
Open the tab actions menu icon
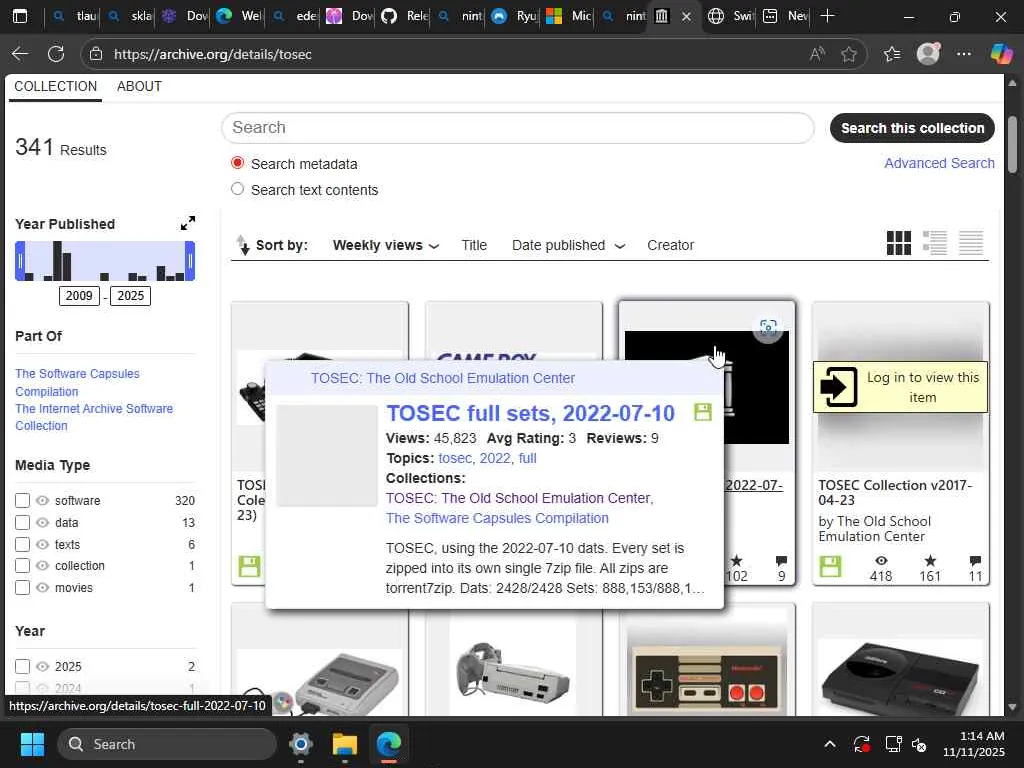click(x=20, y=16)
